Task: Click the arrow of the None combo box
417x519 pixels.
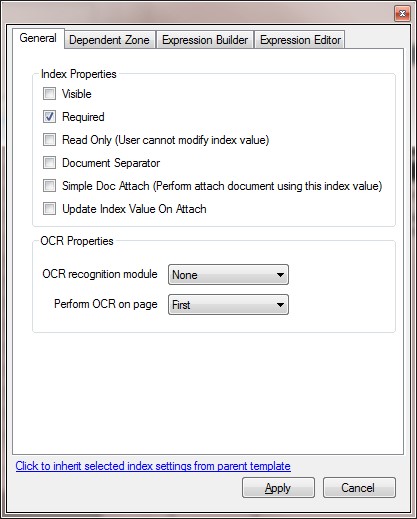Action: pyautogui.click(x=280, y=275)
